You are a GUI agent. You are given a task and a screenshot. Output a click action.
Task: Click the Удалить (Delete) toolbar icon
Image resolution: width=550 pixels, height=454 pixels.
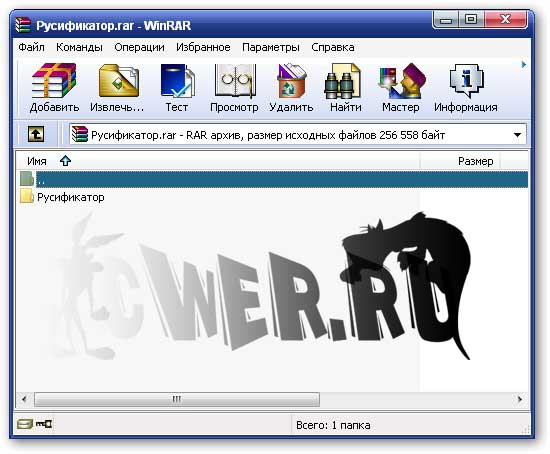[x=291, y=81]
